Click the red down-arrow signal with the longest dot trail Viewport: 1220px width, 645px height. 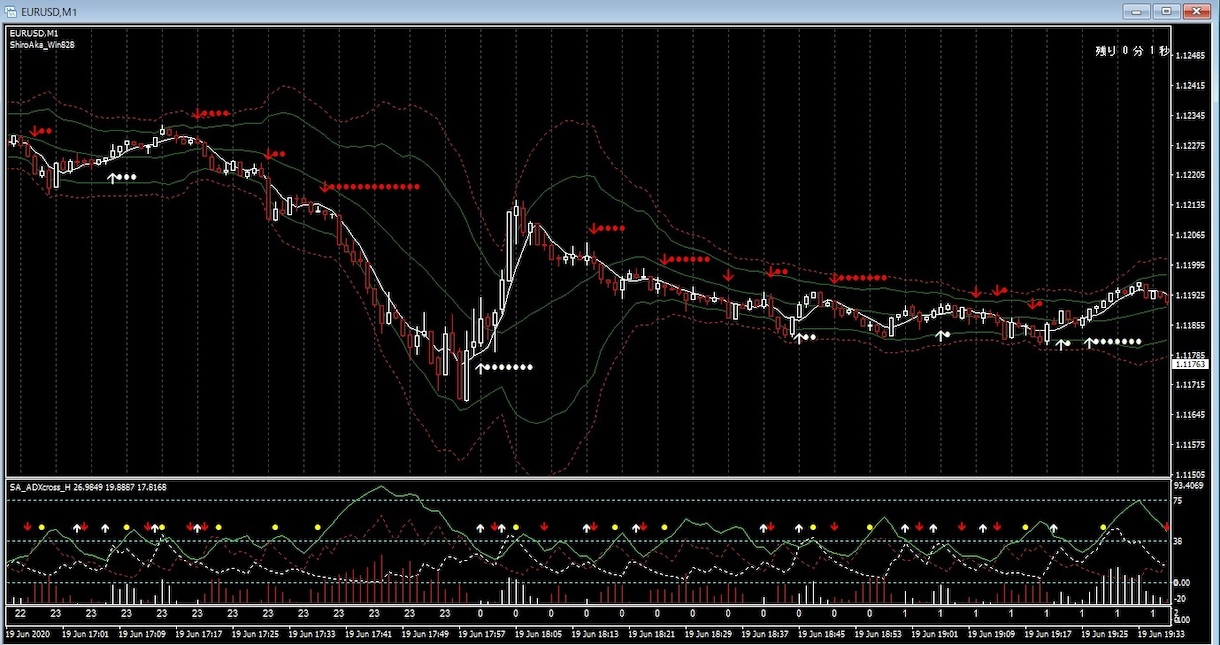pyautogui.click(x=325, y=187)
